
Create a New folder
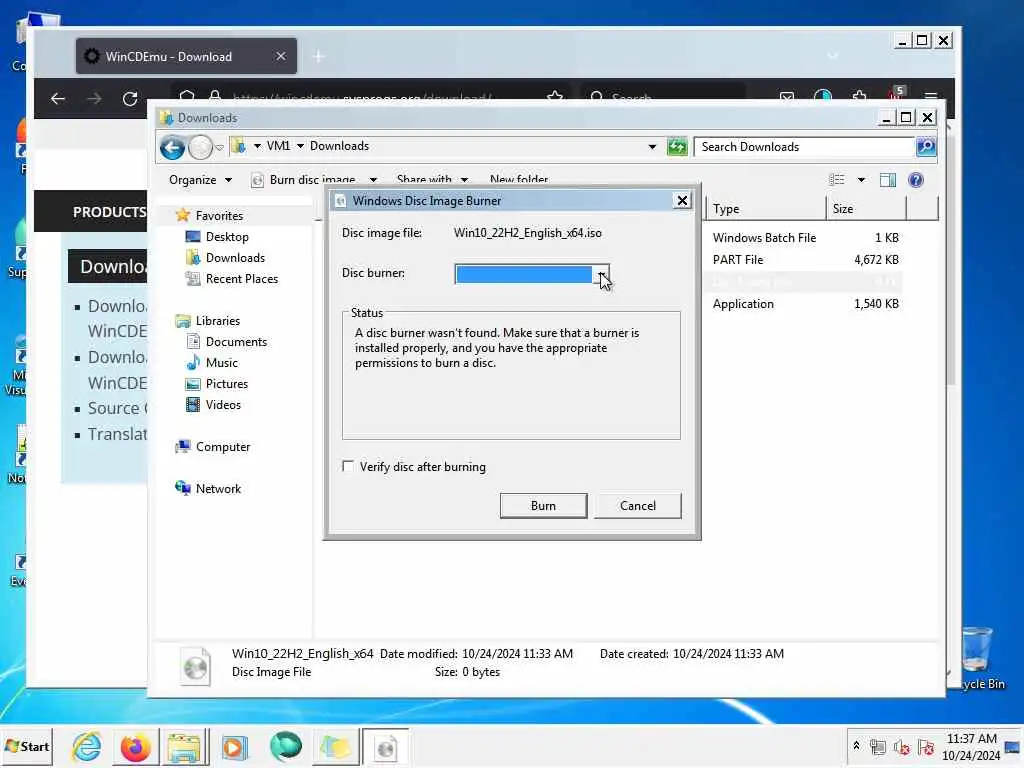point(519,180)
